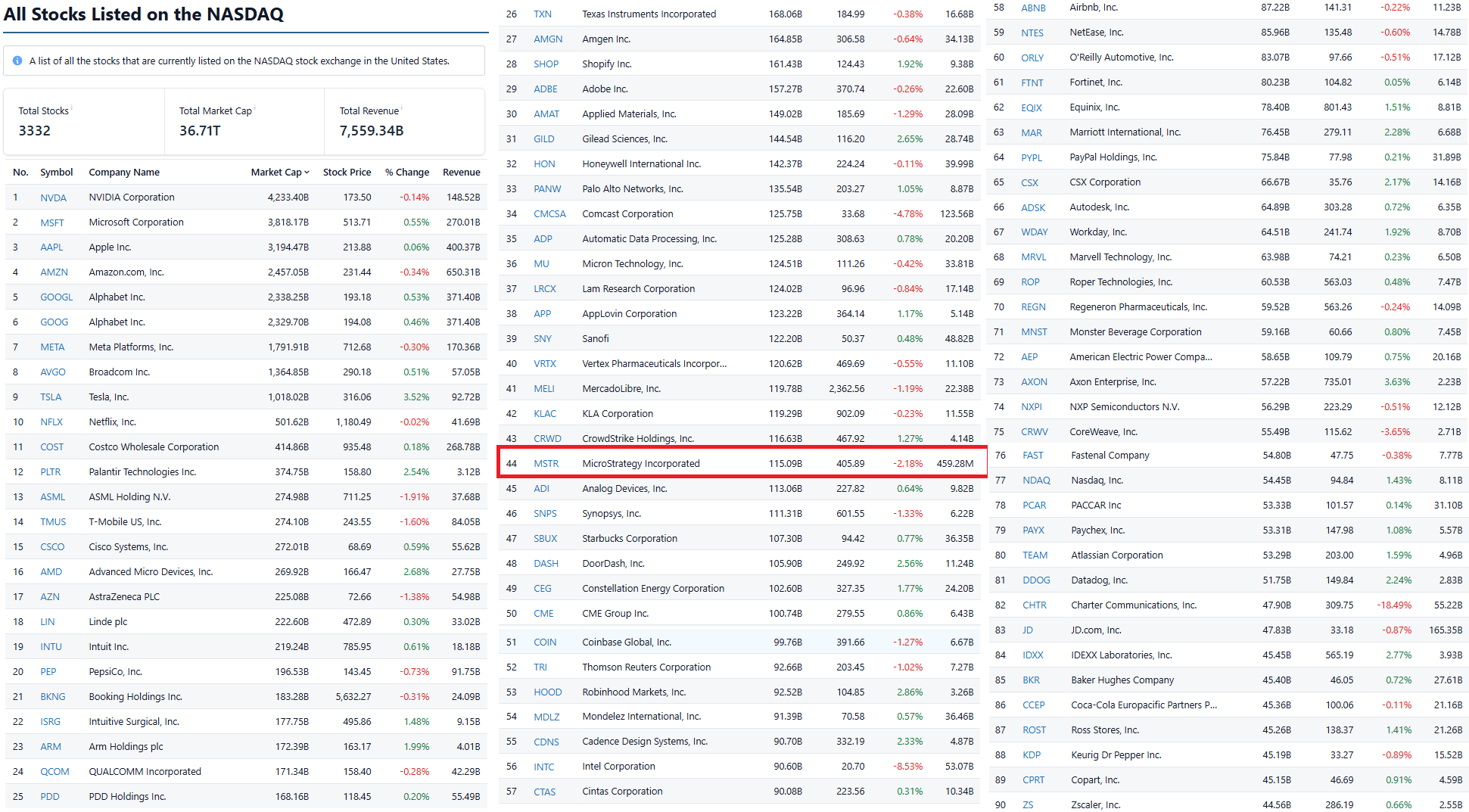Open the META ticker link
This screenshot has width=1469, height=812.
pos(53,347)
